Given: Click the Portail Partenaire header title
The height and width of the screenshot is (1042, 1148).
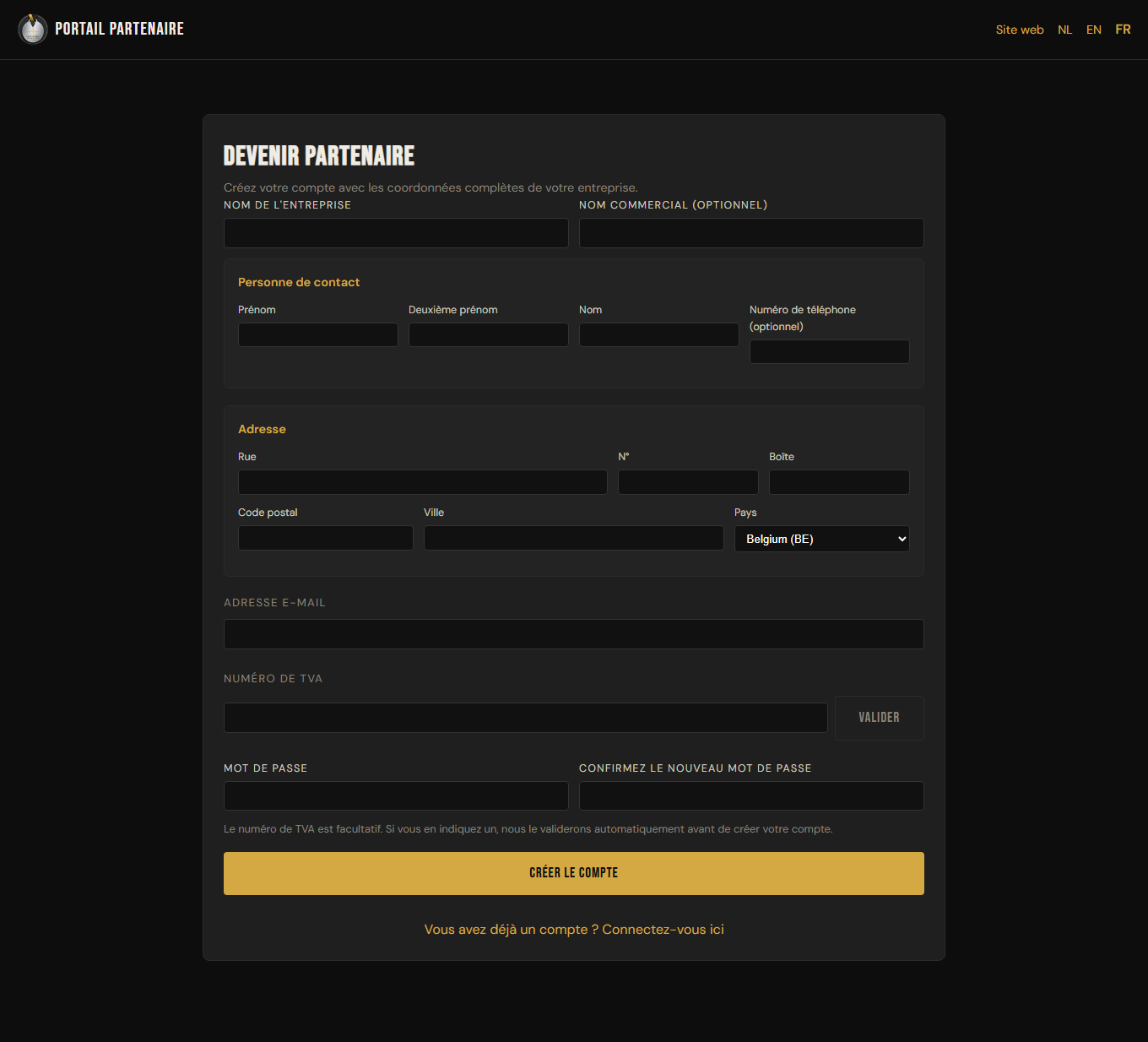Looking at the screenshot, I should tap(119, 29).
